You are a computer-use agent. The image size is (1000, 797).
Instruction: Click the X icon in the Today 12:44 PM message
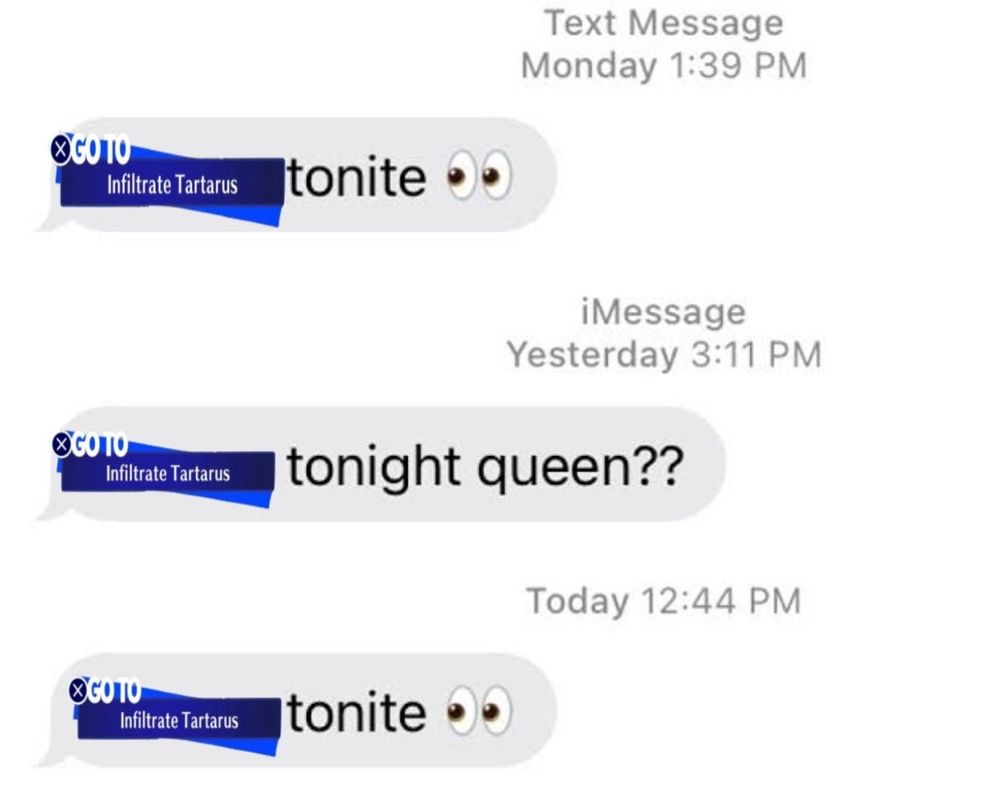click(x=78, y=691)
